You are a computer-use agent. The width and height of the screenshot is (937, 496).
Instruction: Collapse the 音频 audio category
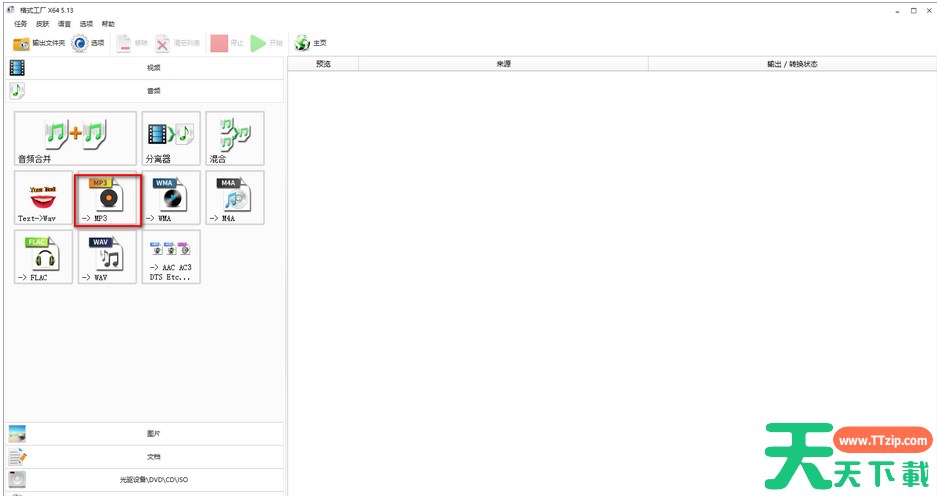(145, 91)
